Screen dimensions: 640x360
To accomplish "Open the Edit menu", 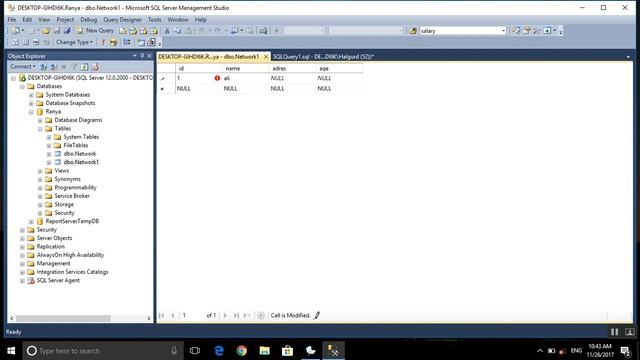I will click(27, 20).
